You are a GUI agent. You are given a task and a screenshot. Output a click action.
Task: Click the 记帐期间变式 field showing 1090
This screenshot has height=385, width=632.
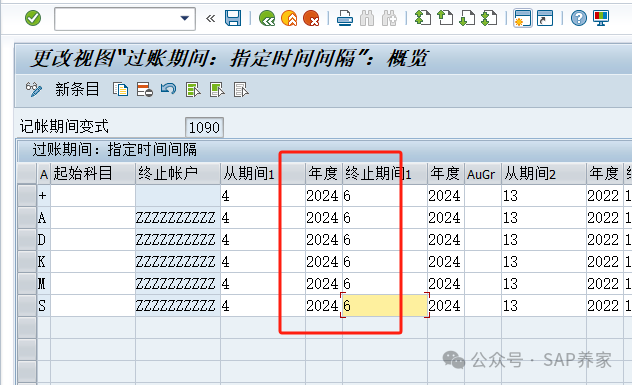tap(204, 127)
